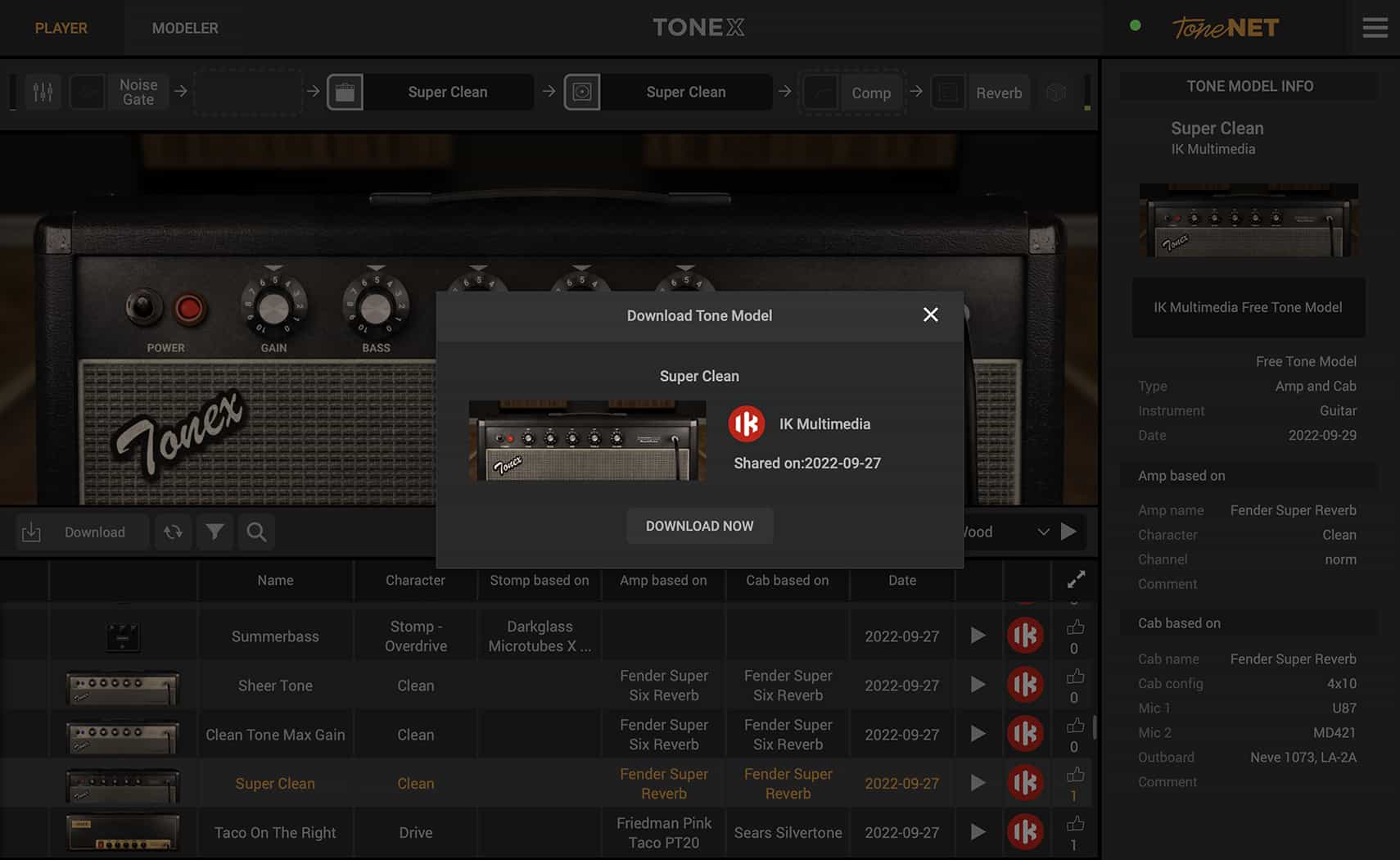The image size is (1400, 860).
Task: Sort by Cab based on column header
Action: [788, 580]
